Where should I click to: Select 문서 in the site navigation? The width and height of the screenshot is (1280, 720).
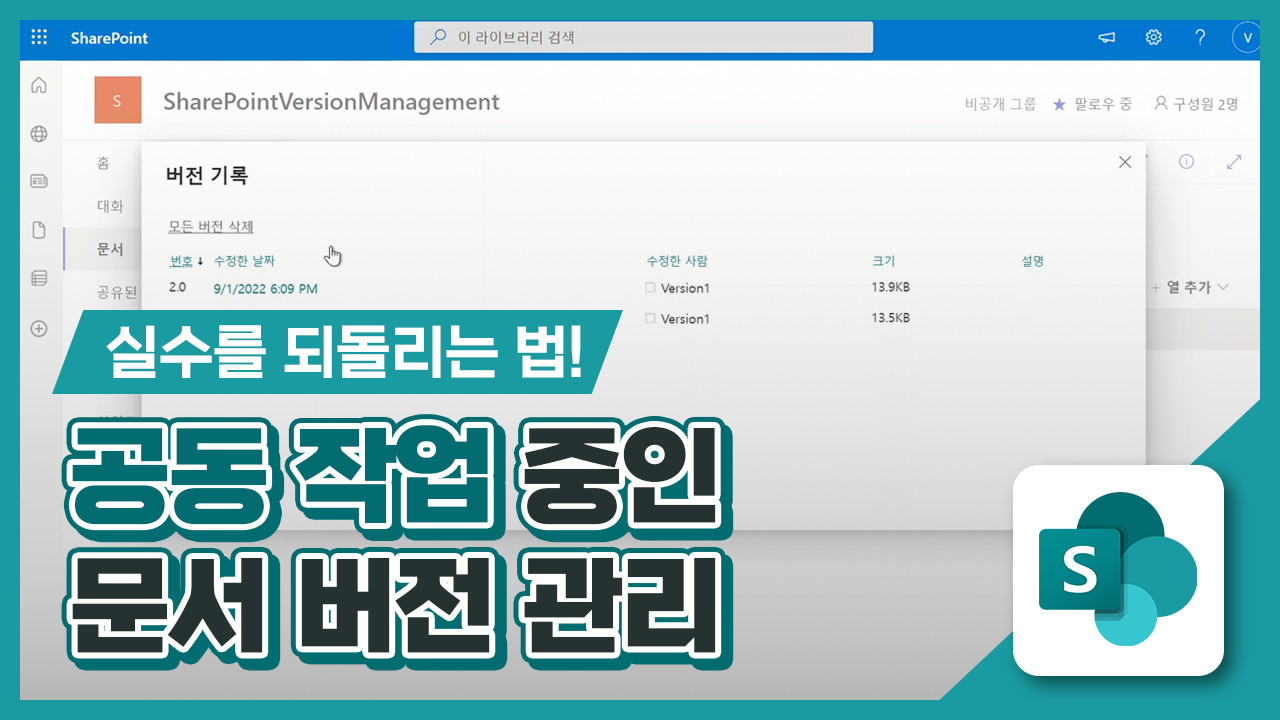pos(110,249)
